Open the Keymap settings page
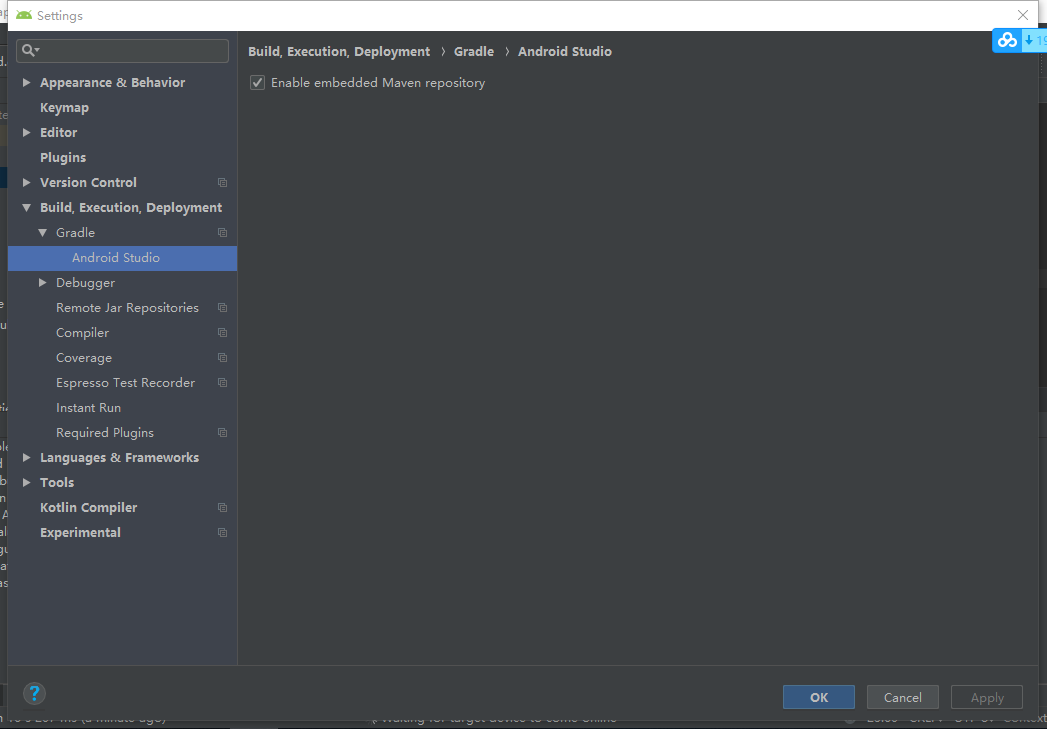This screenshot has width=1047, height=729. pos(64,107)
